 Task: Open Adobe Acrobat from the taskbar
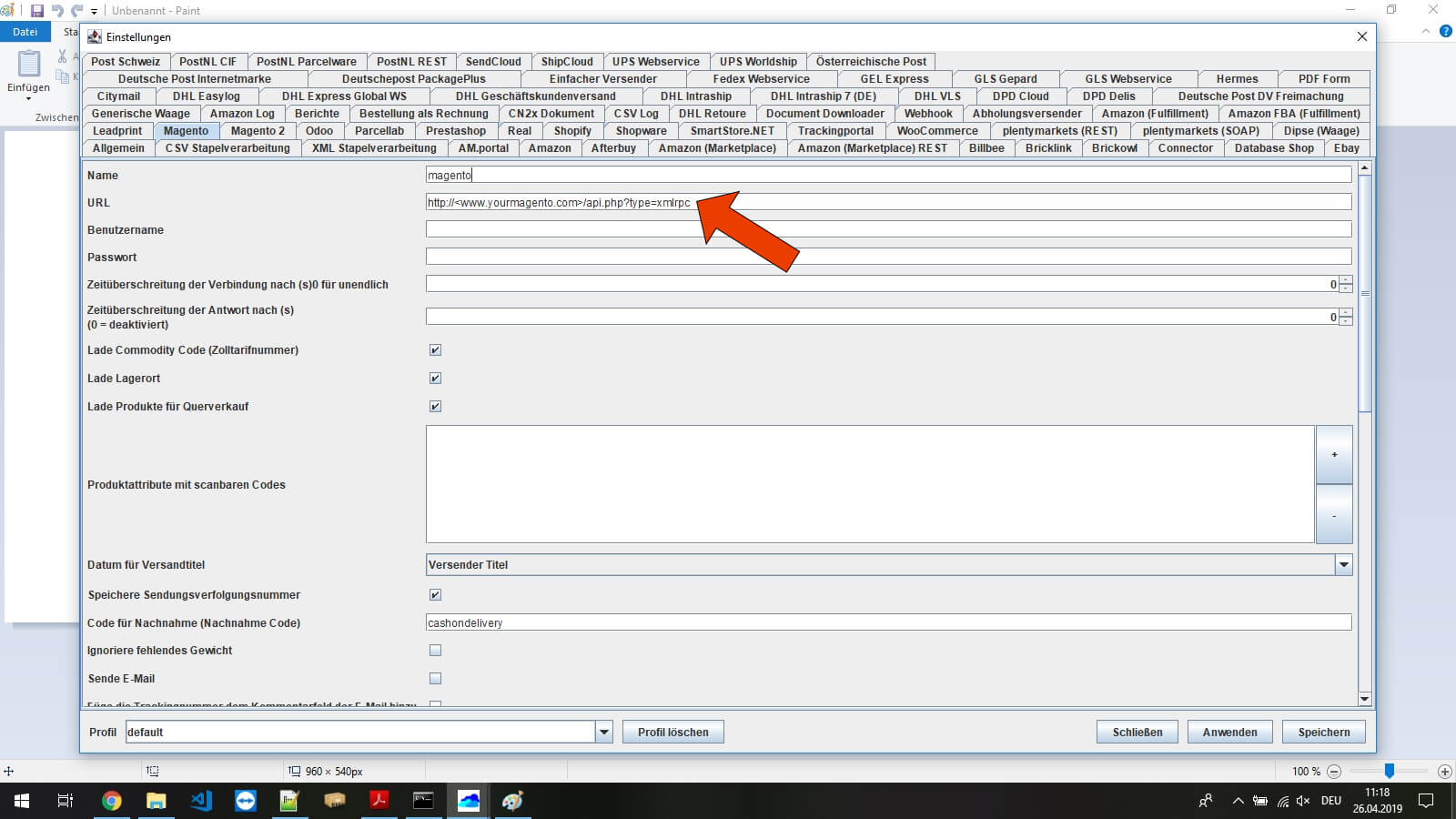click(379, 801)
